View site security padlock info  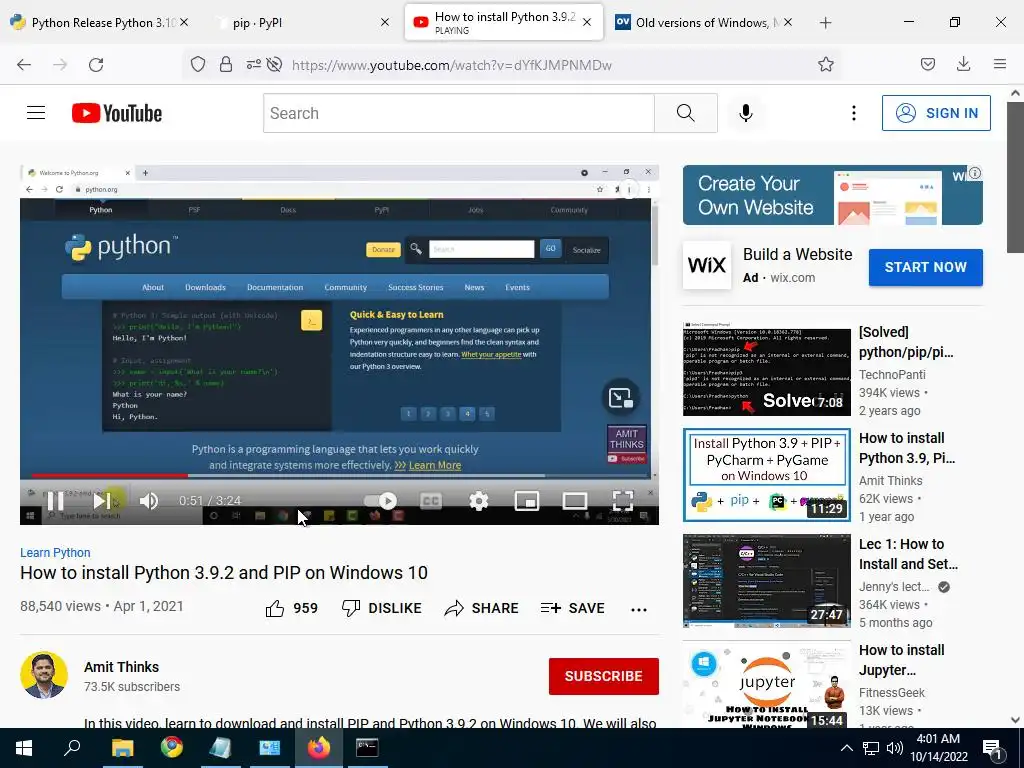[x=226, y=64]
